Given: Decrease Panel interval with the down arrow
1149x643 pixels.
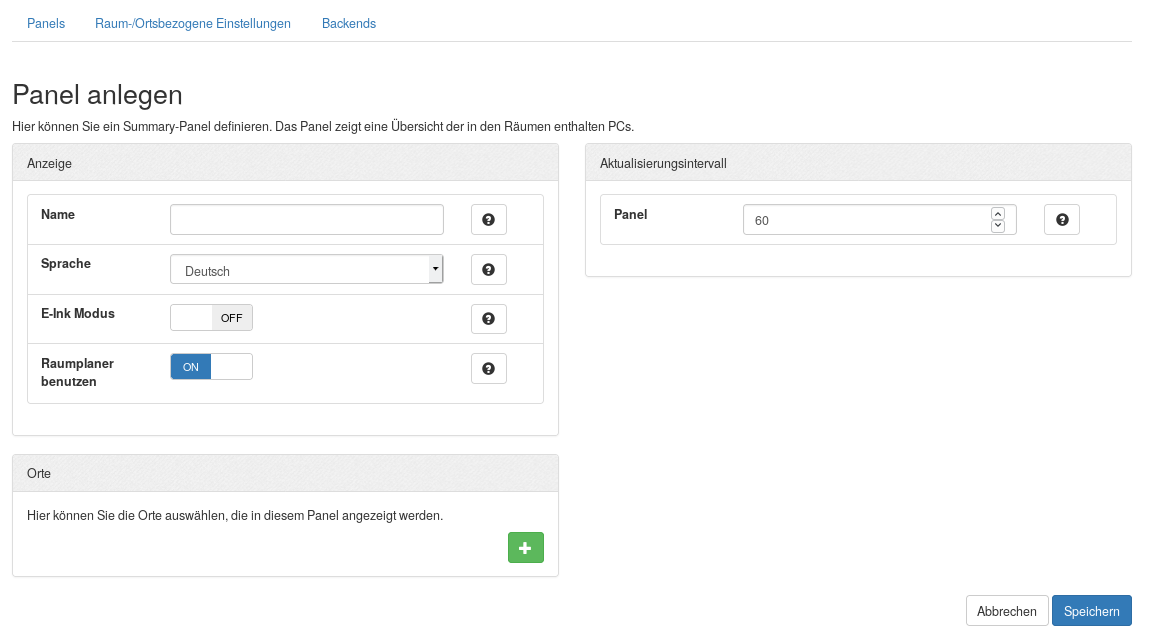Looking at the screenshot, I should [997, 226].
